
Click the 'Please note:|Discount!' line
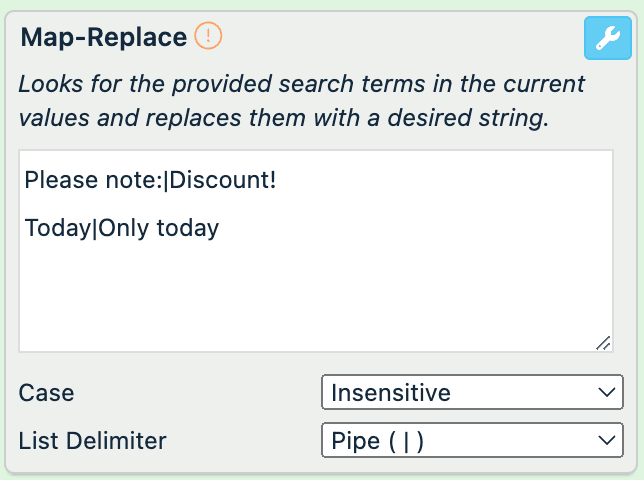point(150,180)
